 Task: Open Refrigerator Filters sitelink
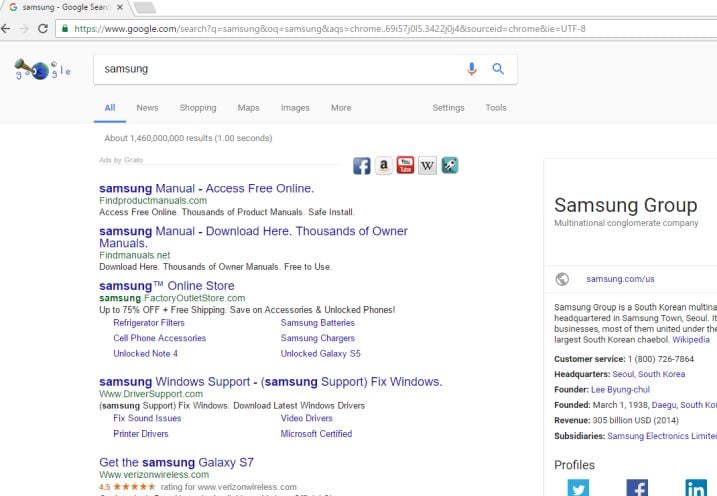coord(149,323)
